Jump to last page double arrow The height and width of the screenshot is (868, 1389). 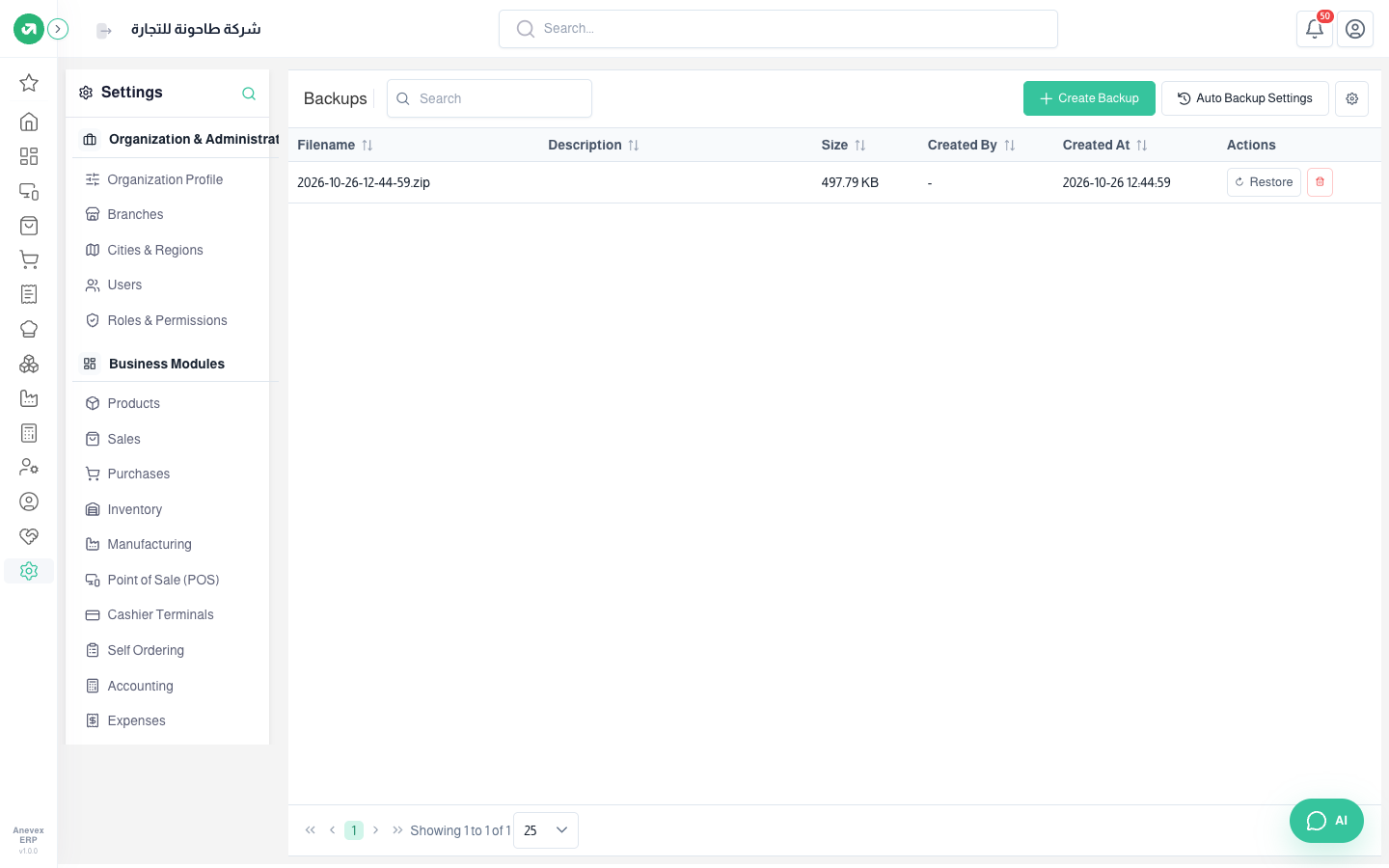[x=397, y=830]
